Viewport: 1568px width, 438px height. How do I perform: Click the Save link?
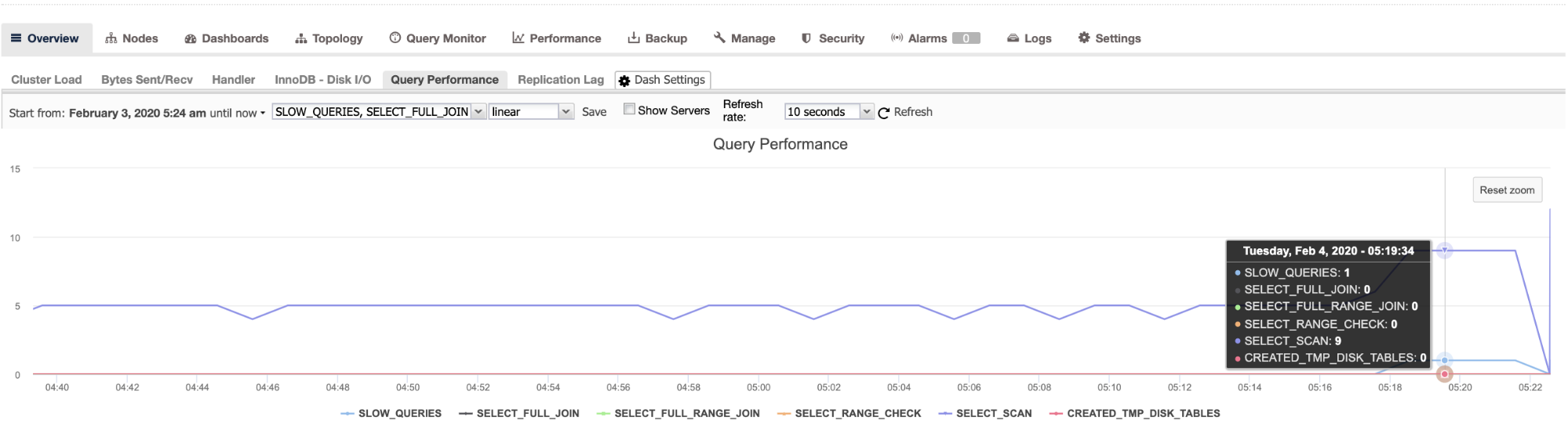(594, 112)
